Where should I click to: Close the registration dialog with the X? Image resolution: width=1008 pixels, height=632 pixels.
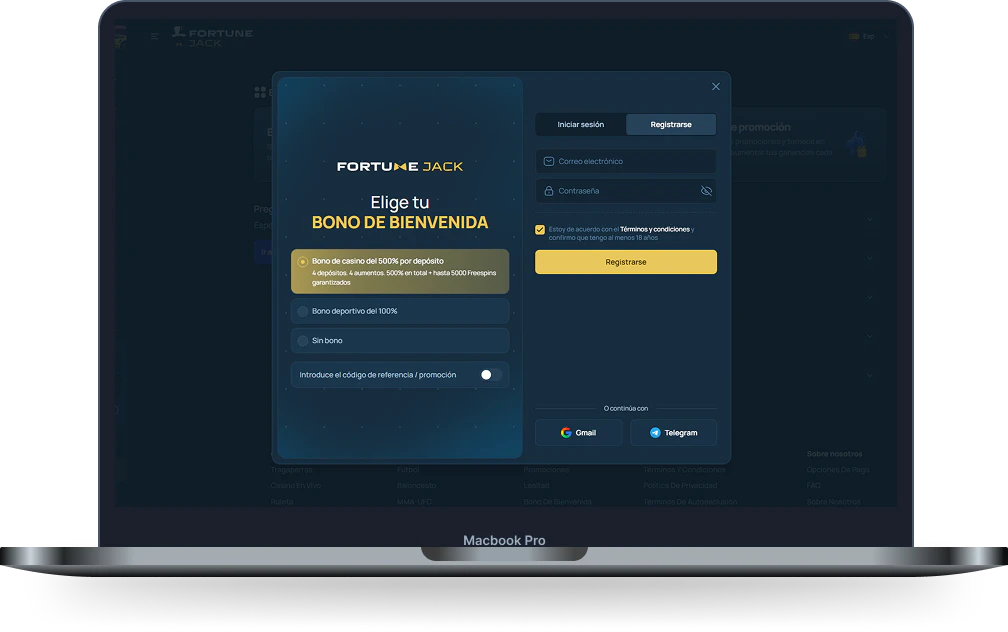click(x=716, y=87)
